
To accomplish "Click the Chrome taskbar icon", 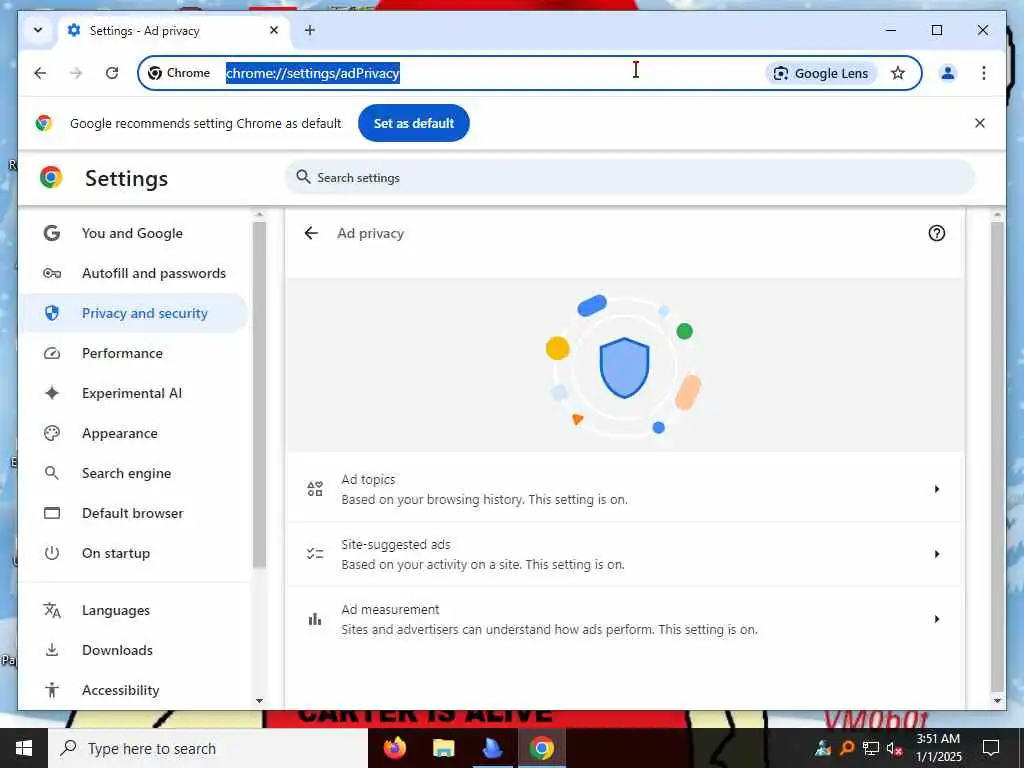I will pyautogui.click(x=541, y=748).
